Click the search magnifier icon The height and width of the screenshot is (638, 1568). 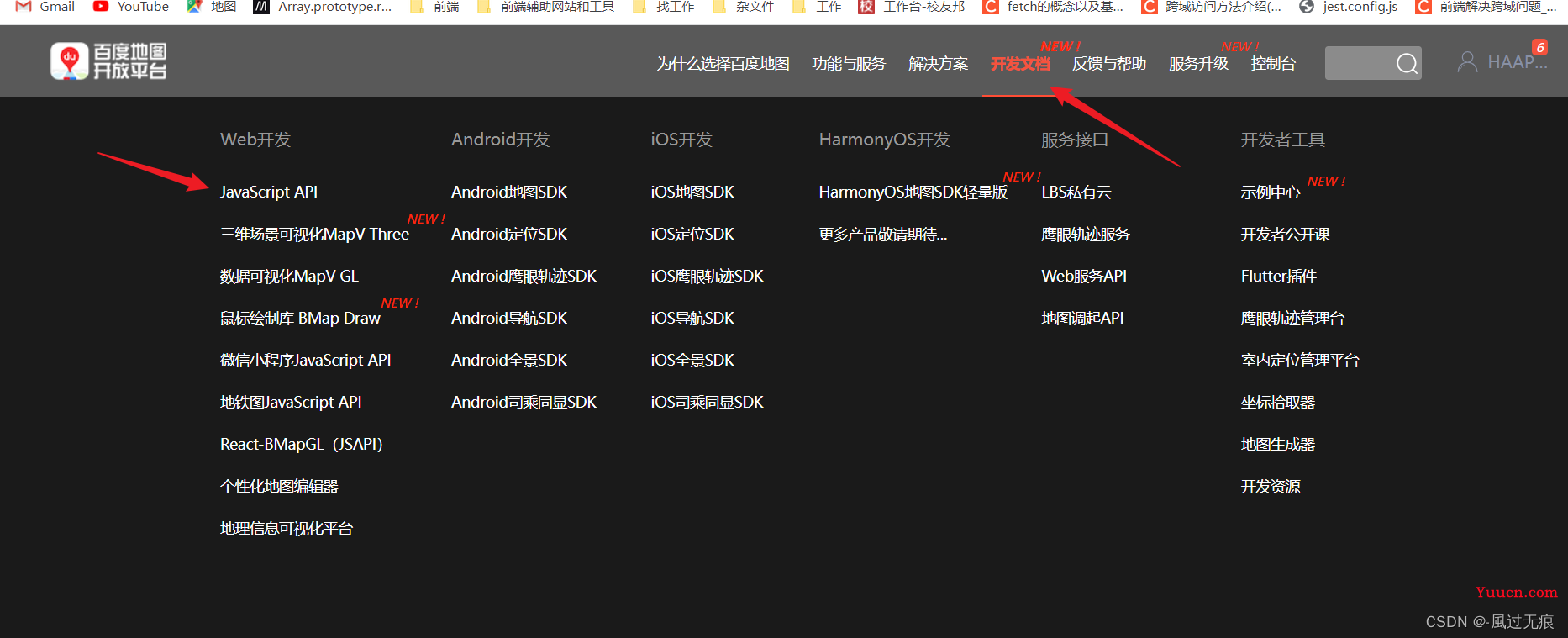click(x=1407, y=63)
